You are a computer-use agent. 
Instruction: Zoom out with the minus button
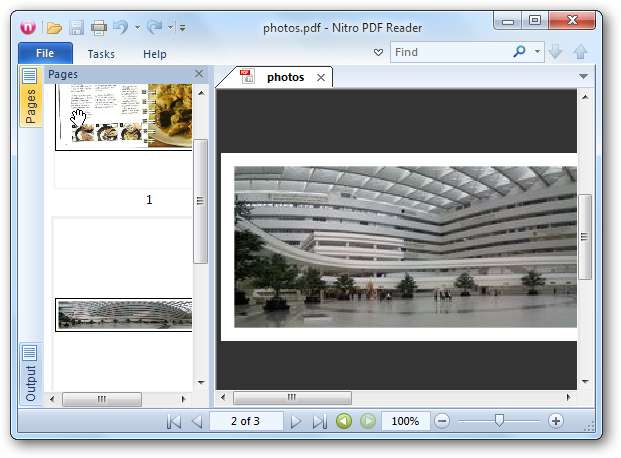pos(442,421)
